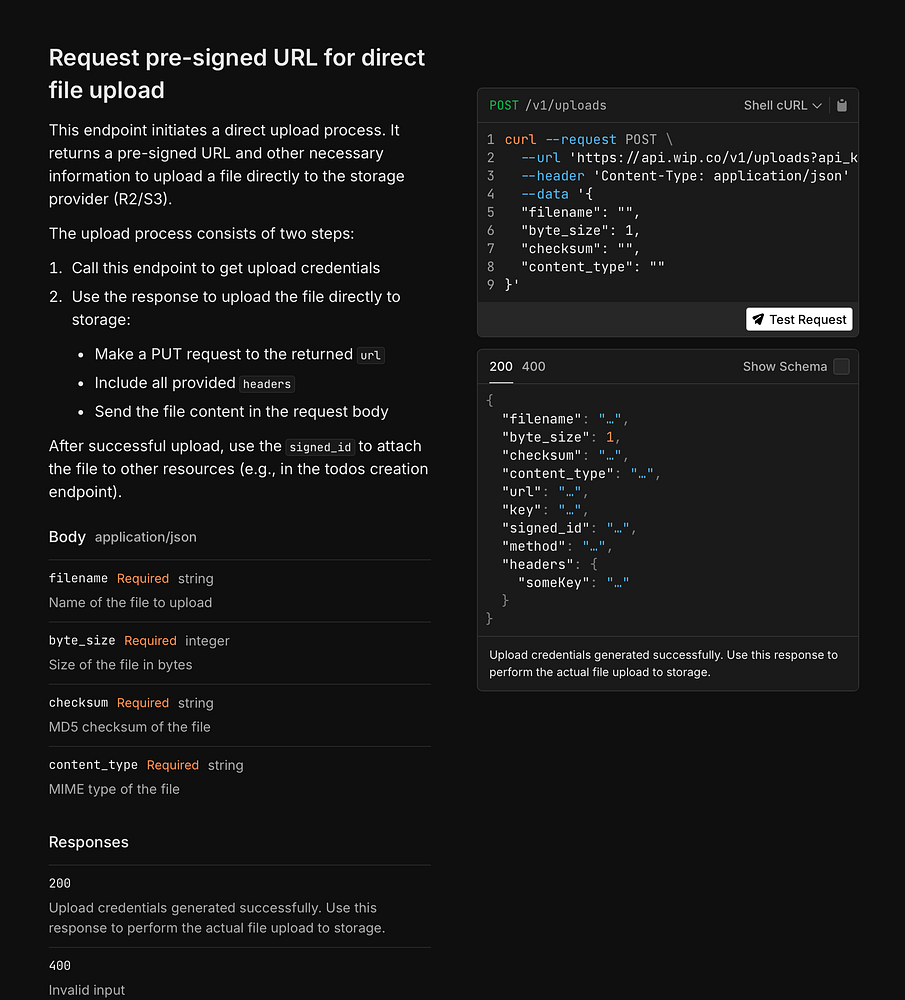Select the checksum body parameter
The image size is (905, 1000).
point(78,703)
